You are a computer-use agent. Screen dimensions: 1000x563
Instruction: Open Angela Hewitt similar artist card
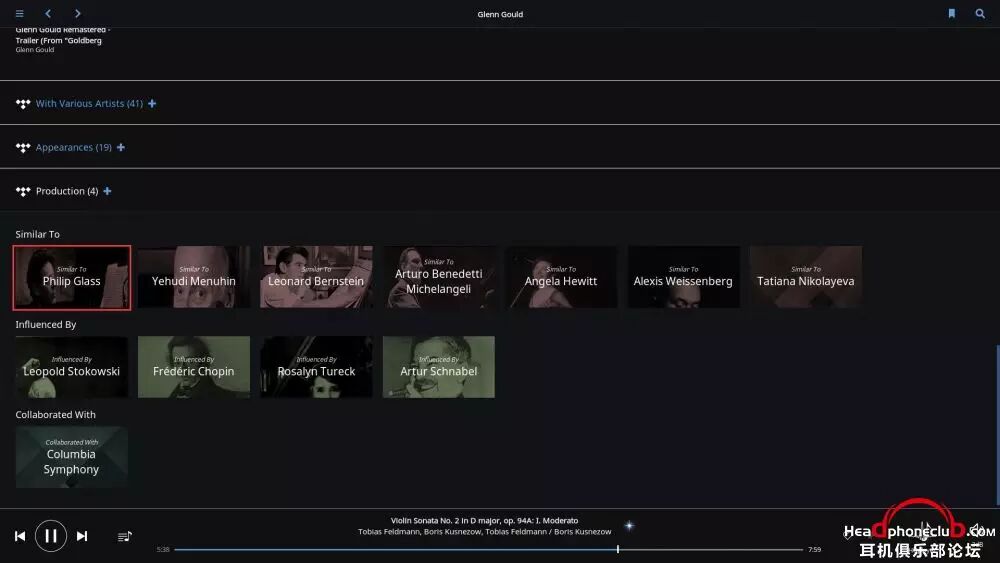[561, 277]
